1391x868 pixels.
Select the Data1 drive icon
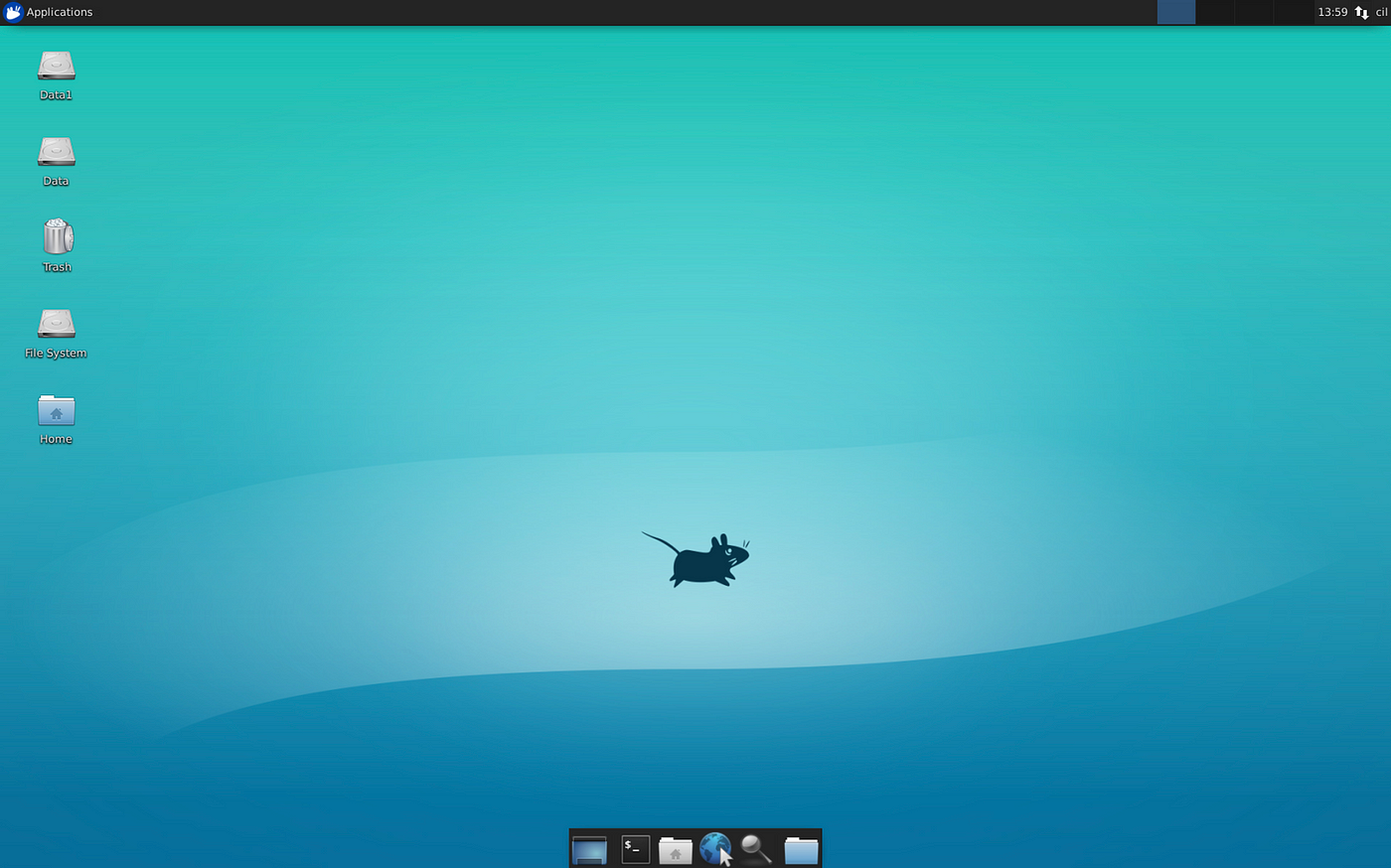point(56,66)
